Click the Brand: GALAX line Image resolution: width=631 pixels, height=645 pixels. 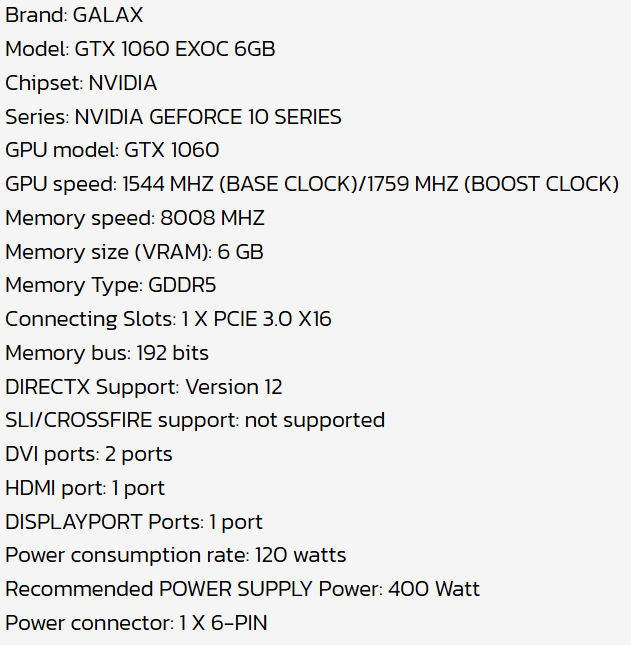[74, 15]
